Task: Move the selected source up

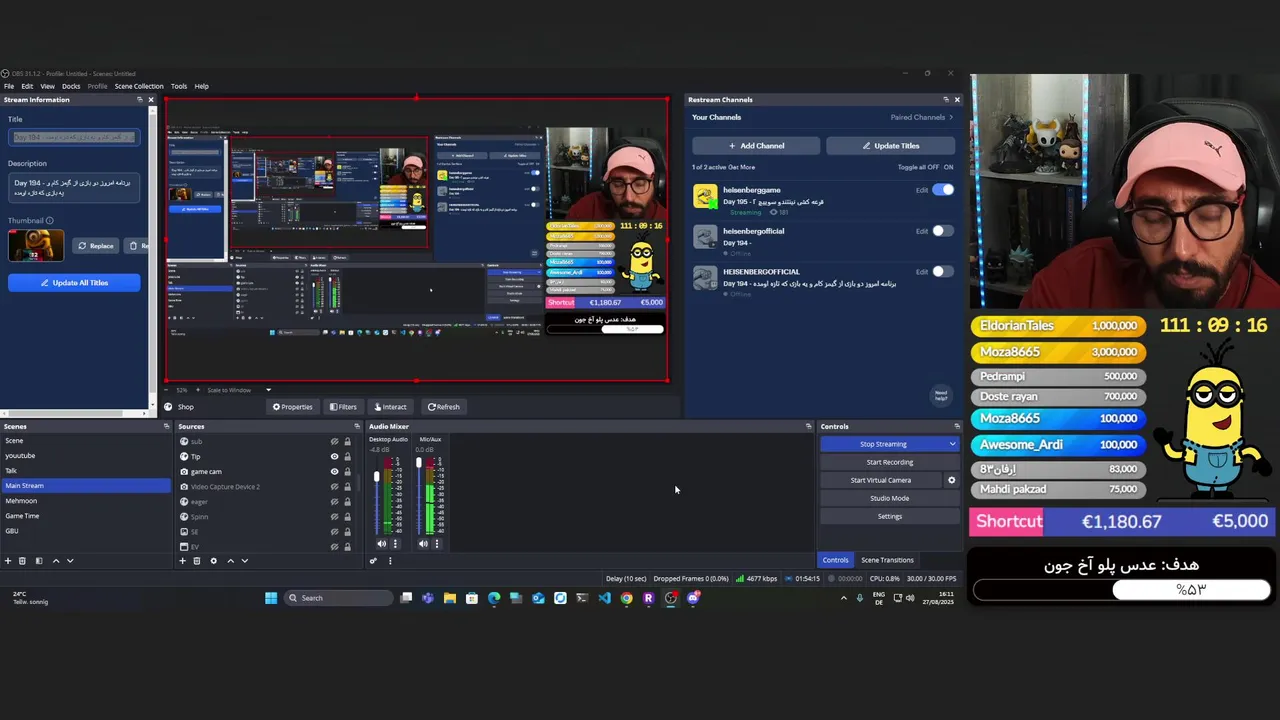Action: (230, 561)
